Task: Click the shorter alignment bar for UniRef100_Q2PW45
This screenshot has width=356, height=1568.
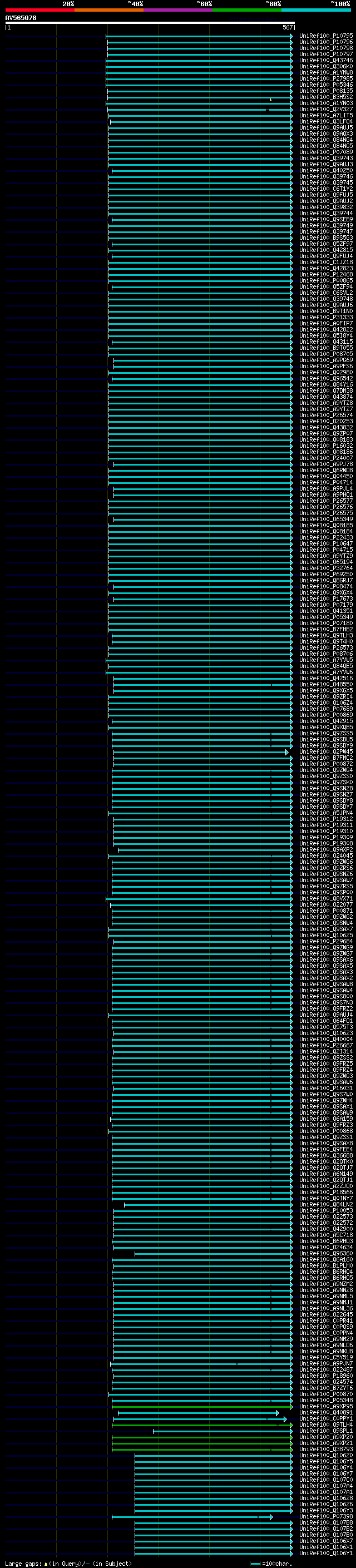Action: tap(200, 752)
